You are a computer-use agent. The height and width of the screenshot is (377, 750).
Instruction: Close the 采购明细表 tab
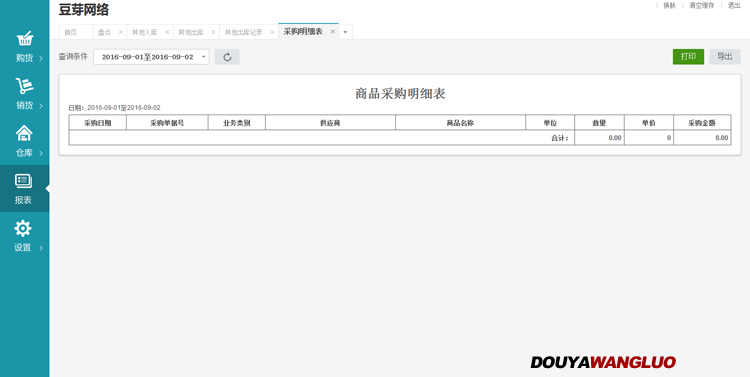(x=332, y=32)
